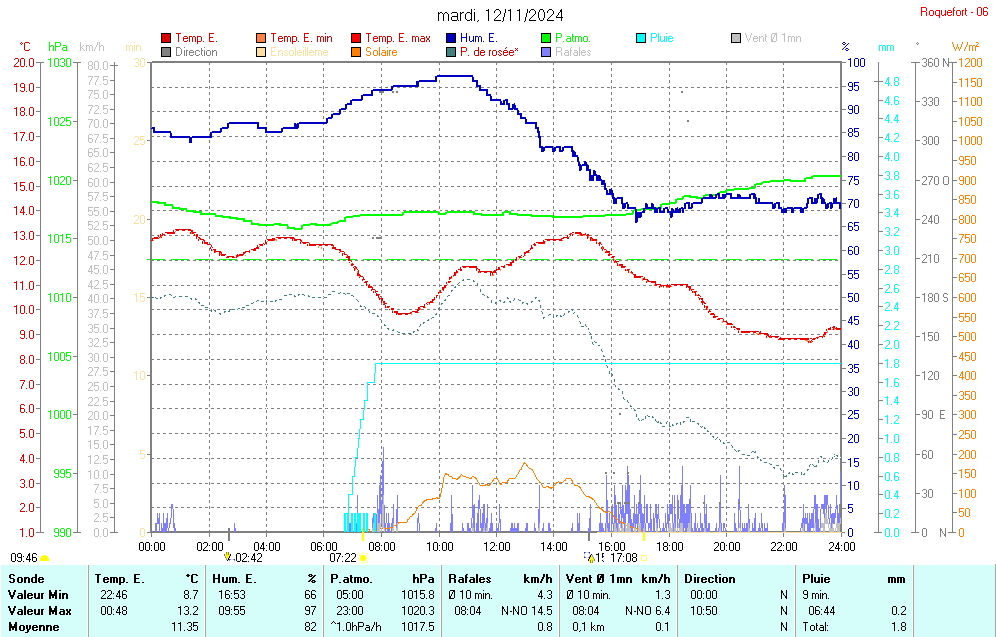Click the red Temp. E. legend swatch
This screenshot has height=637, width=996.
[x=166, y=38]
